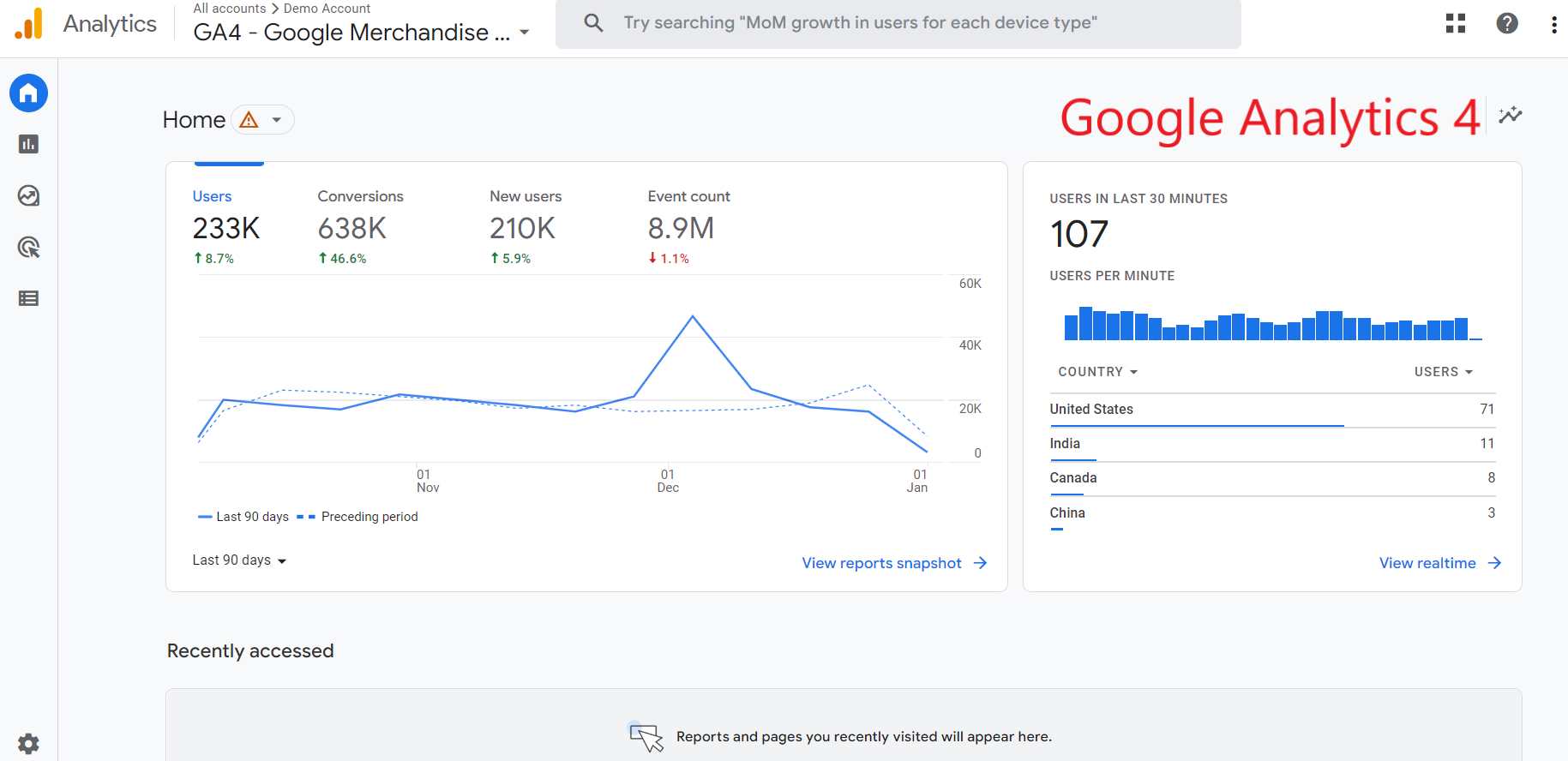Click the arrow next to View realtime
This screenshot has width=1568, height=761.
point(1494,563)
